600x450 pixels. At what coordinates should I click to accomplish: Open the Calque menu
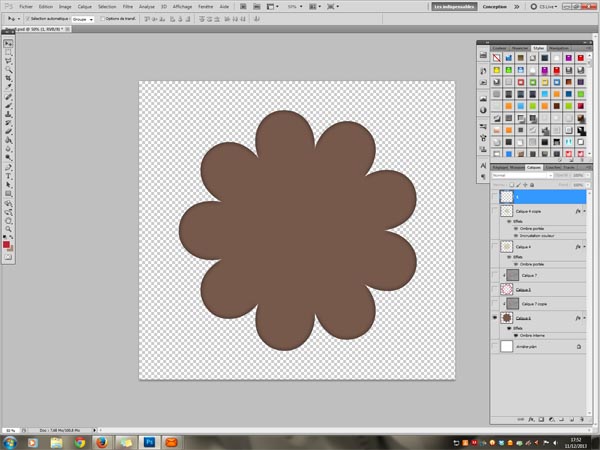pyautogui.click(x=85, y=7)
